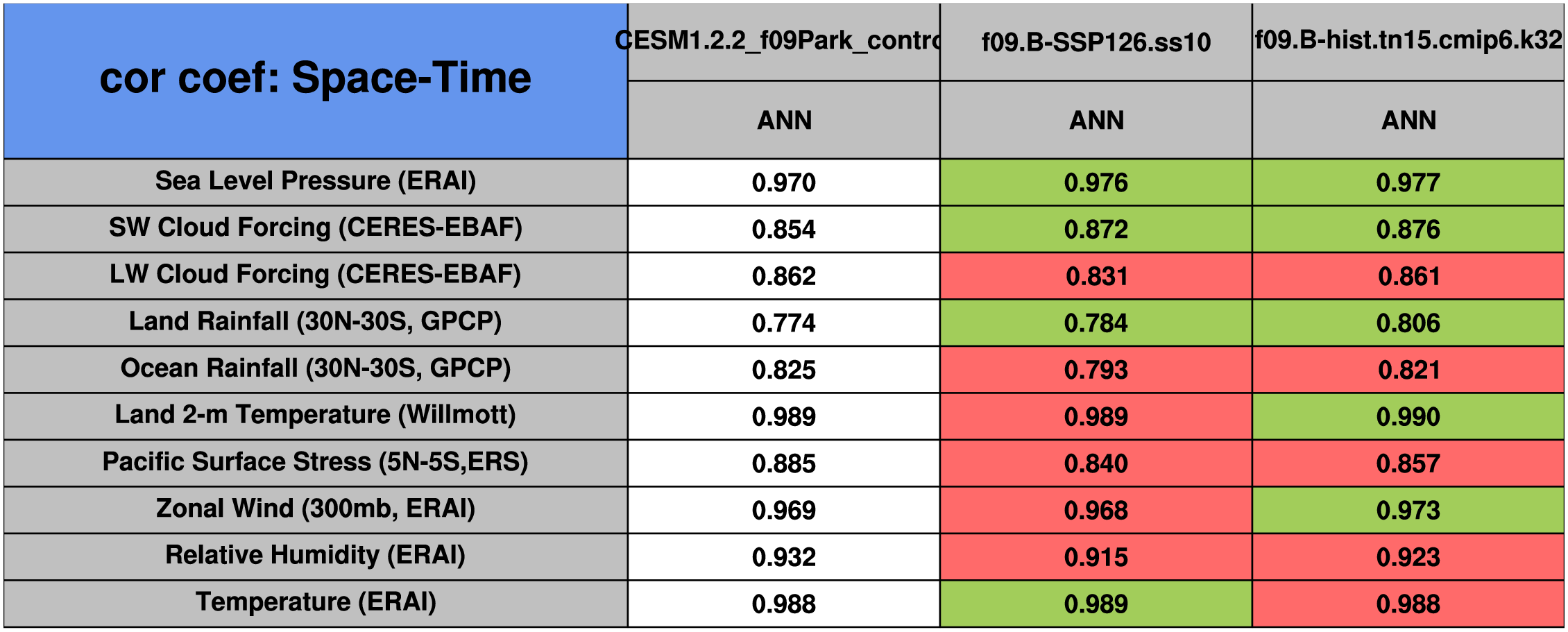Click the LW Cloud Forcing (CERES-EBAF) label

316,275
